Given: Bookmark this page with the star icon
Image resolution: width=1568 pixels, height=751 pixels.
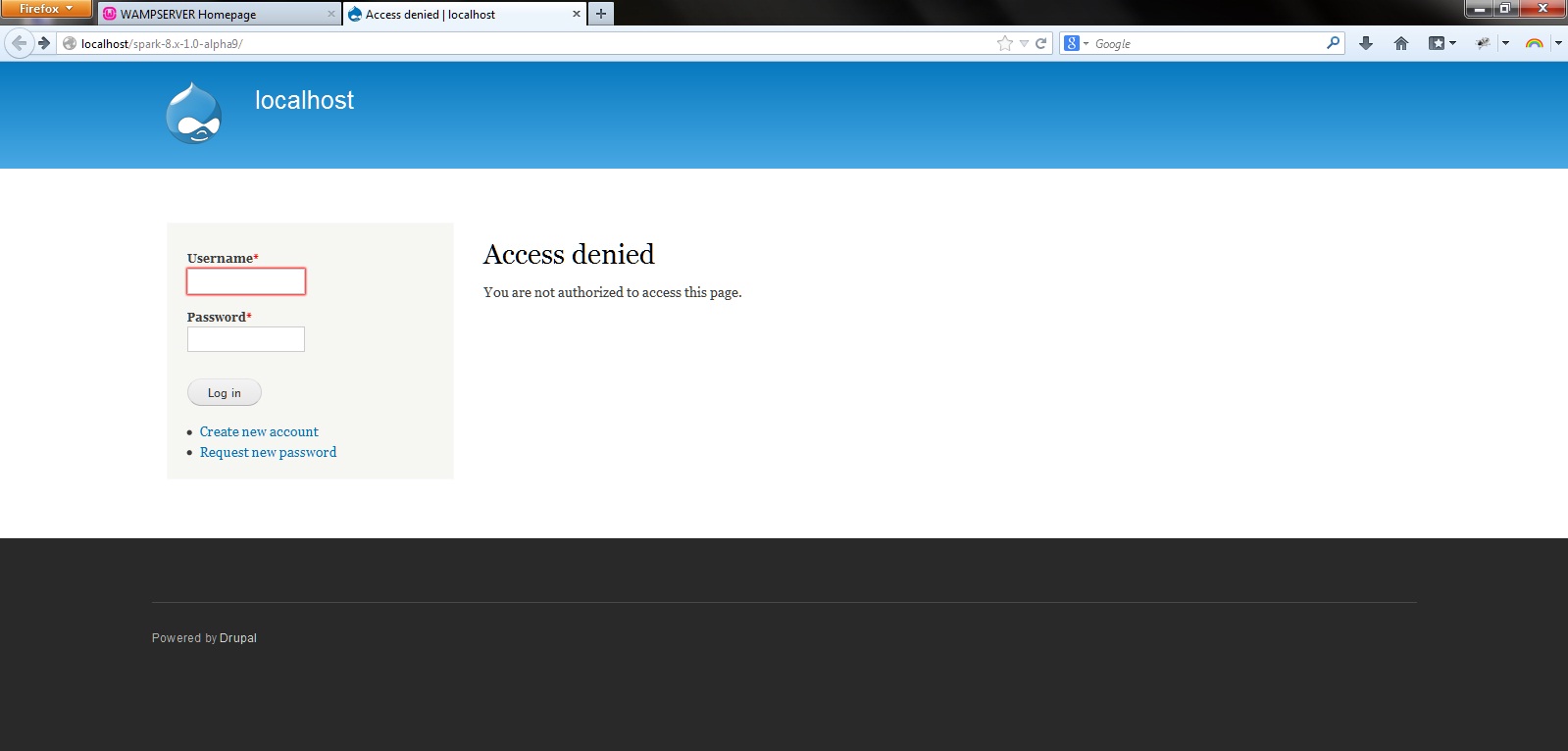Looking at the screenshot, I should point(1005,43).
